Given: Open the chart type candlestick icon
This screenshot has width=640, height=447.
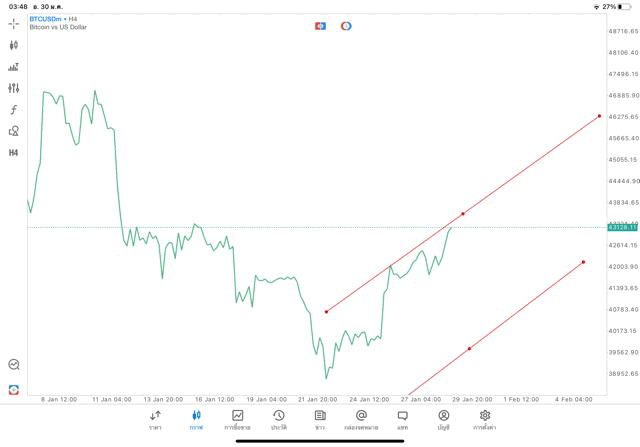Looking at the screenshot, I should [x=14, y=45].
